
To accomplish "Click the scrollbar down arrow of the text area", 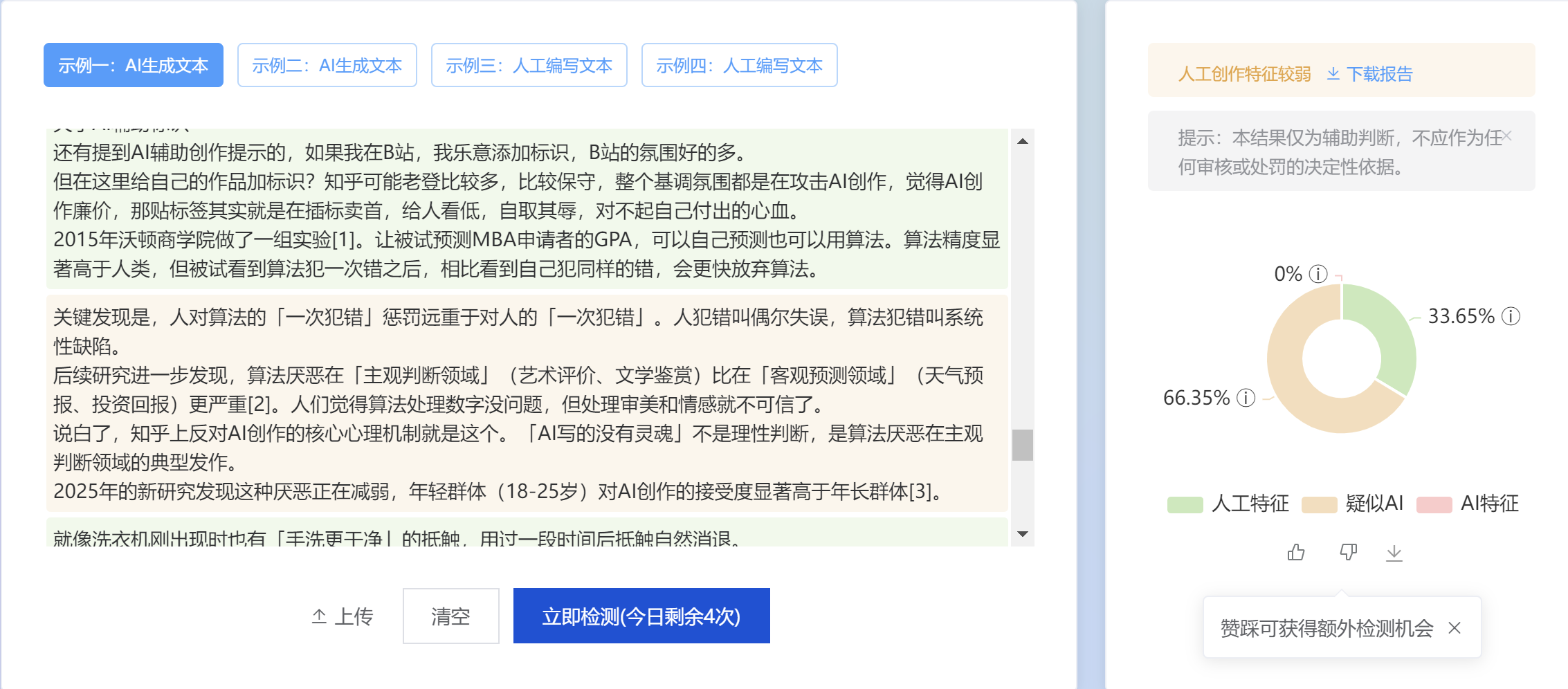I will coord(1023,534).
